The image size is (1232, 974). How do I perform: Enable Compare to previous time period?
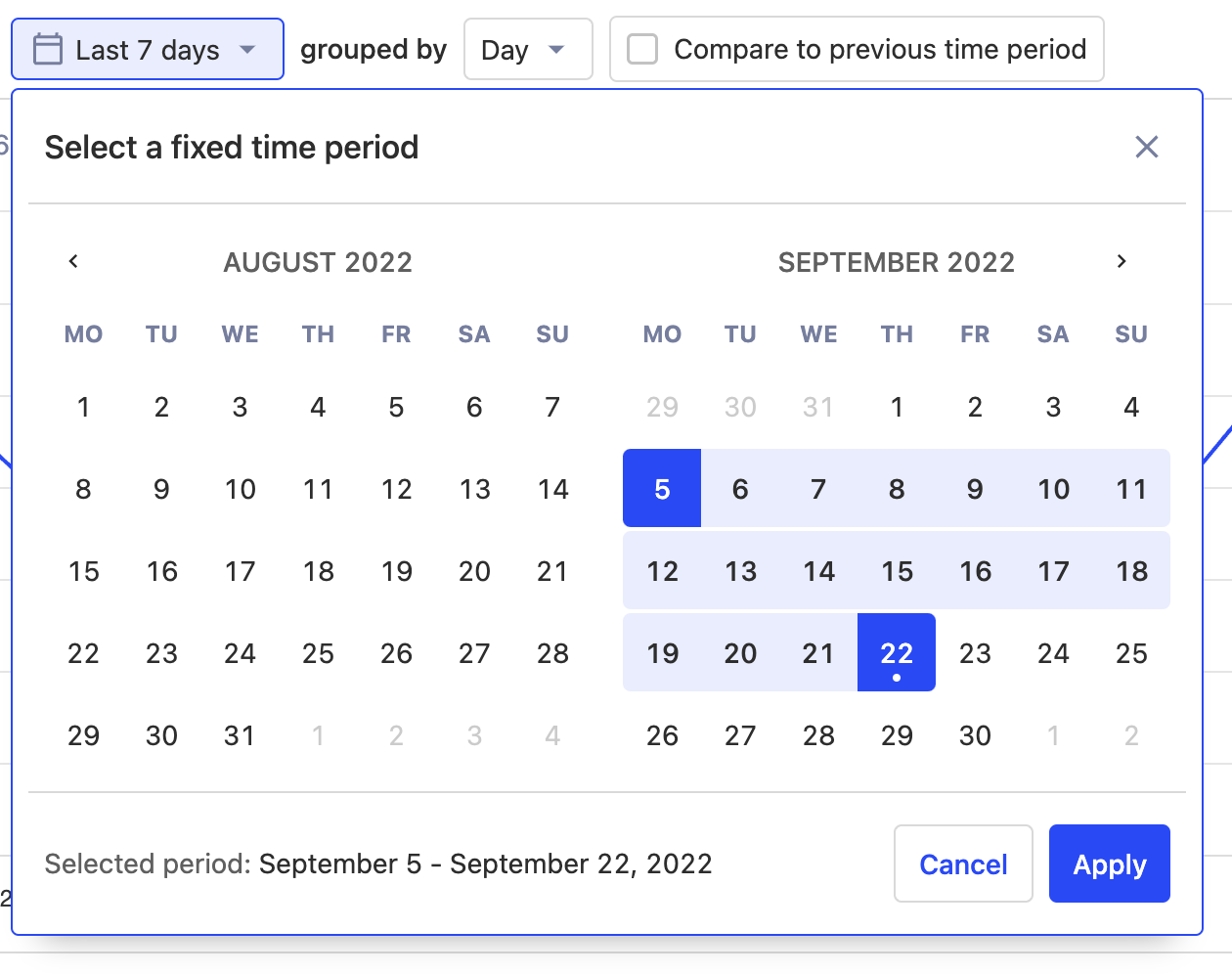(x=641, y=48)
